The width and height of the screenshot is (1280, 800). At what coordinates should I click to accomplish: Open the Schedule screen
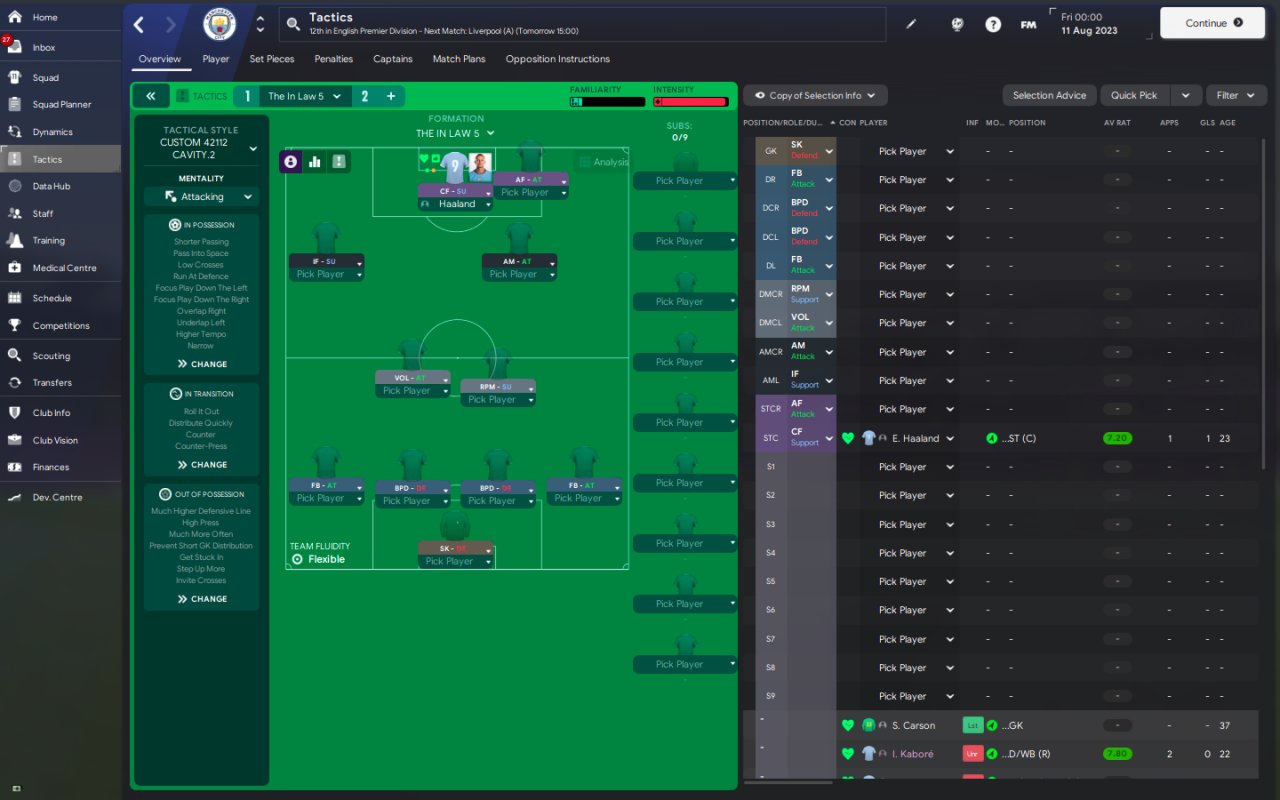pyautogui.click(x=52, y=298)
